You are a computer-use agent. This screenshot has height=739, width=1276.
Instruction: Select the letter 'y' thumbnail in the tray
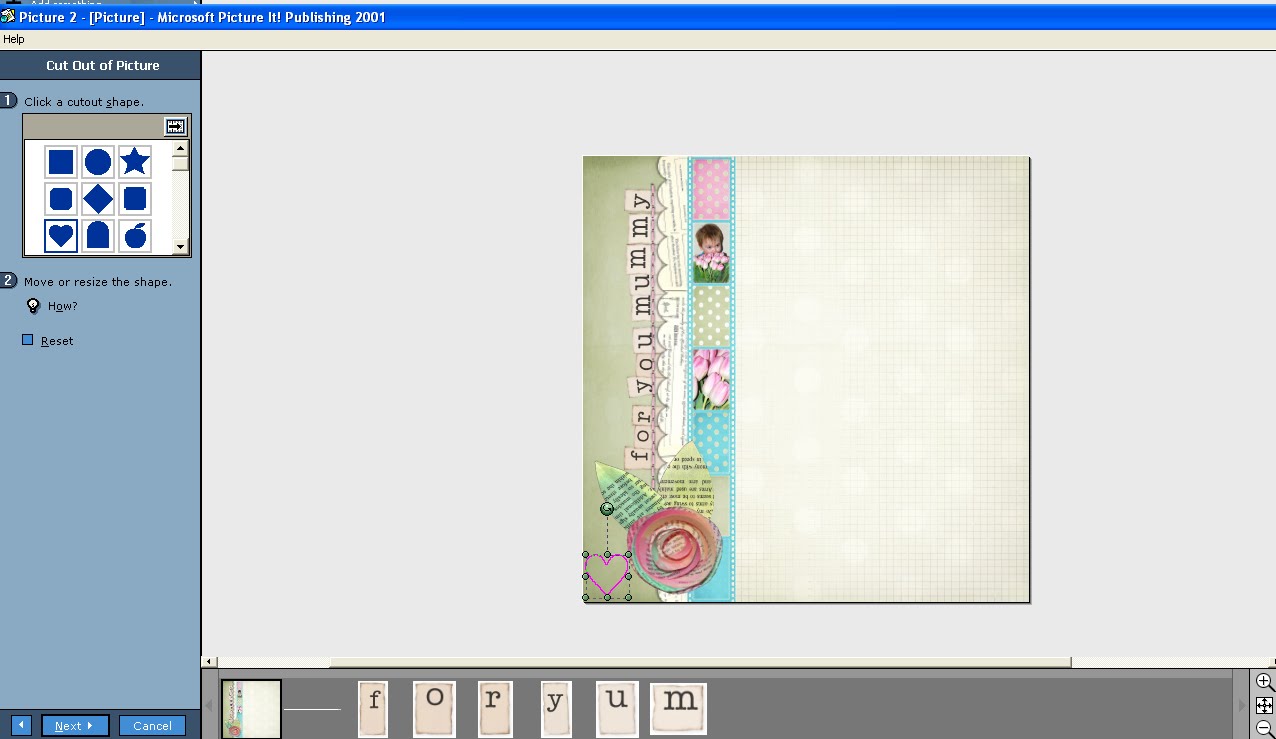click(x=556, y=709)
